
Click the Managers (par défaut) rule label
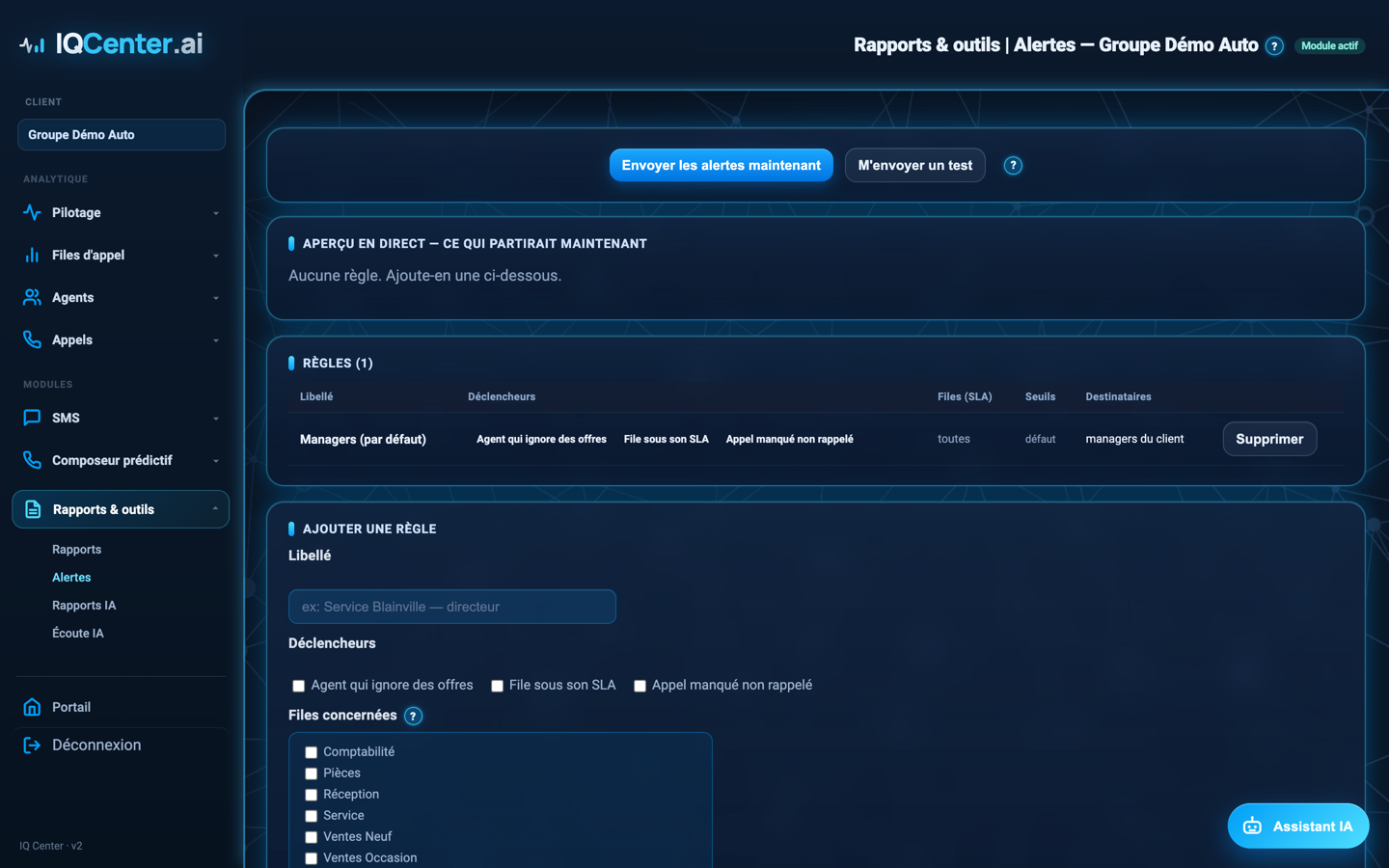tap(363, 439)
